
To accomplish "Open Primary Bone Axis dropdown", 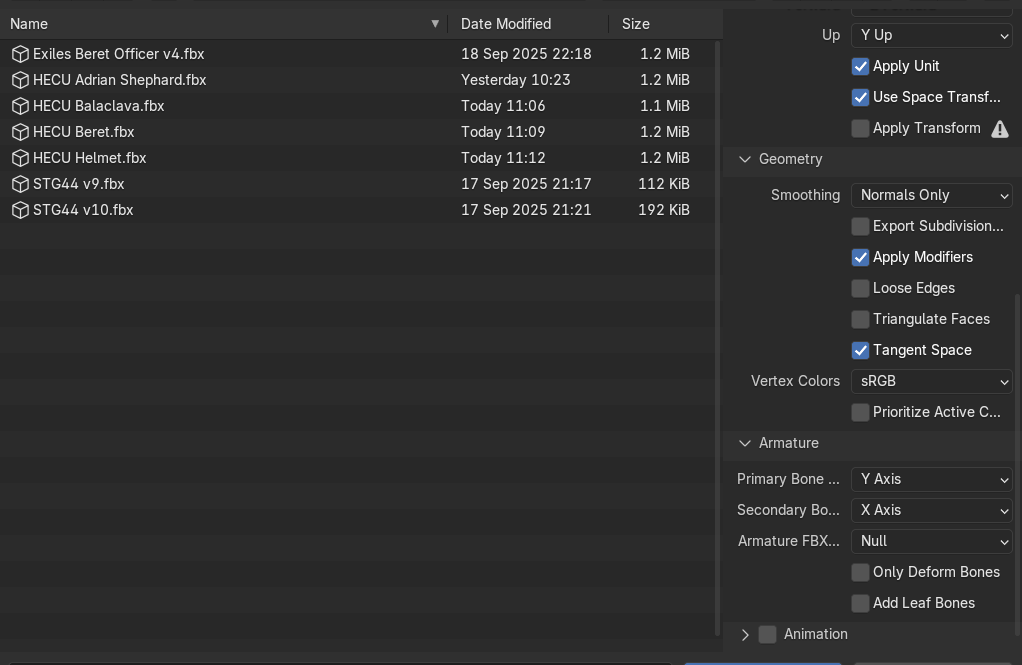I will click(931, 479).
